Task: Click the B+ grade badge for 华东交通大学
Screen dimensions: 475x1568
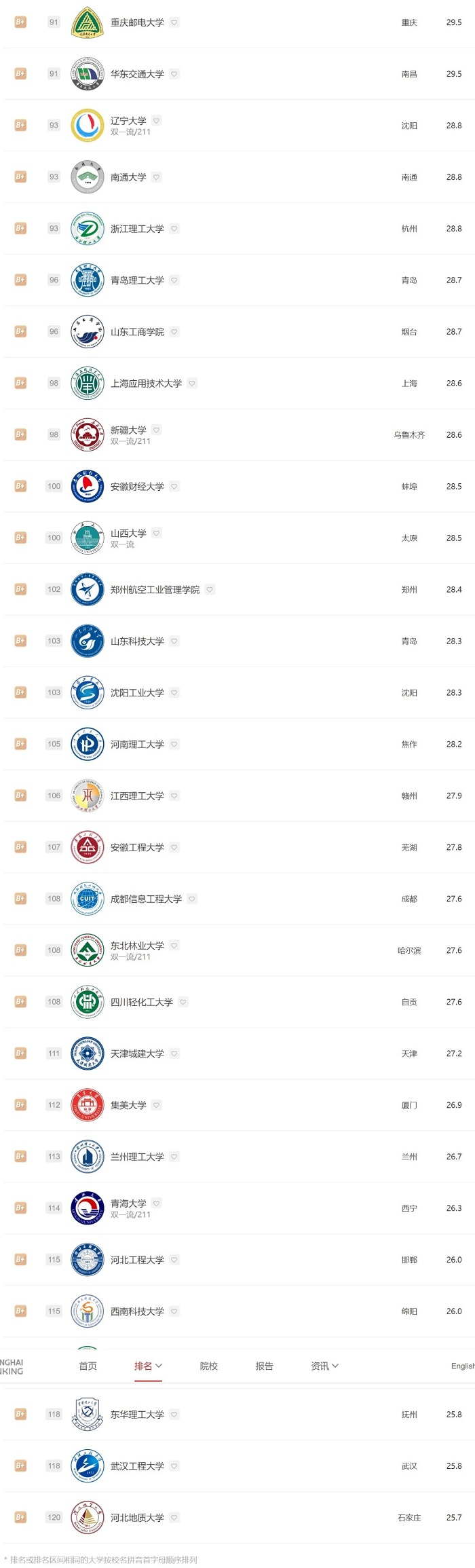Action: coord(20,73)
